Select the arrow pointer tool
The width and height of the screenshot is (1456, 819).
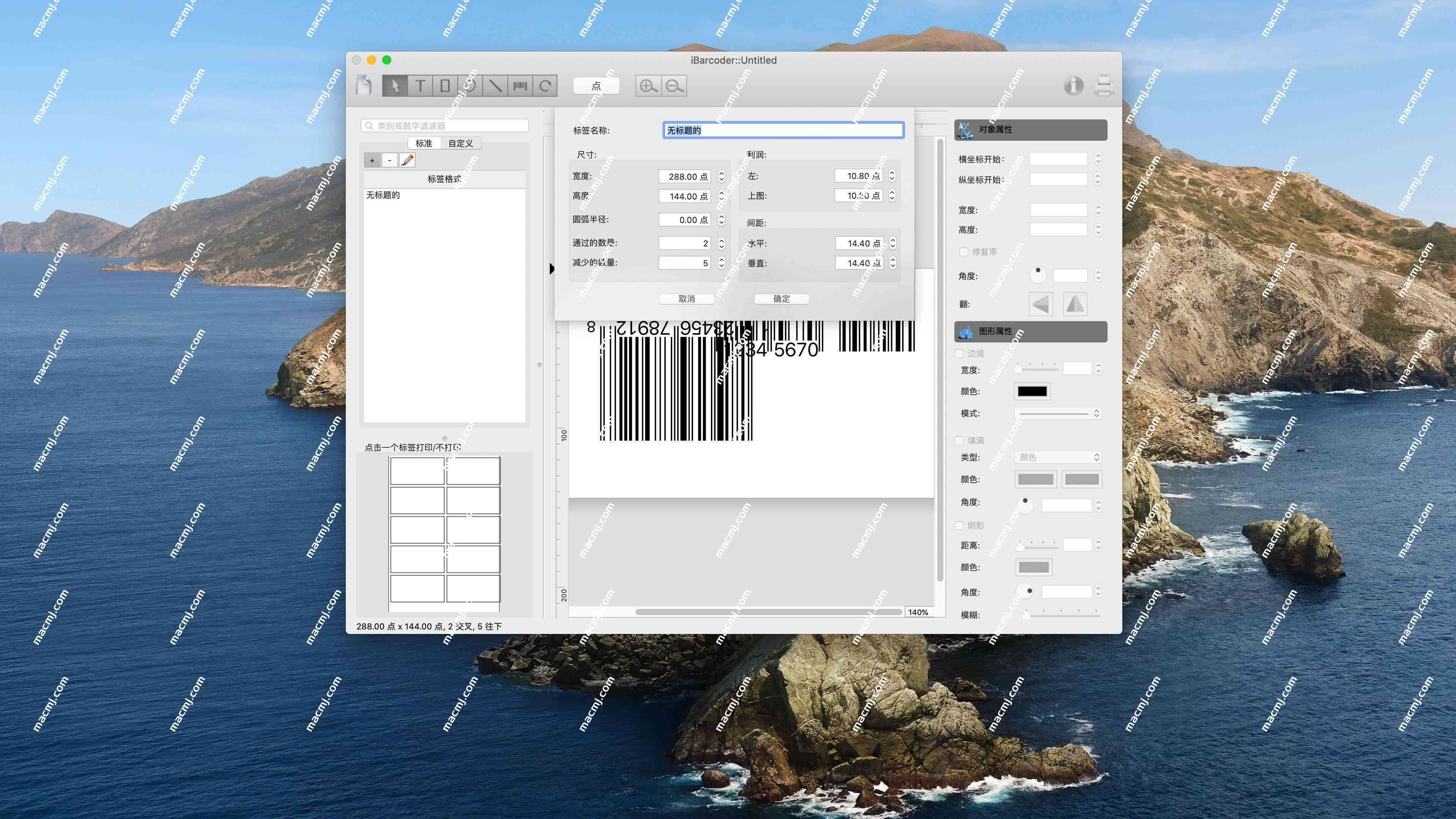point(394,86)
